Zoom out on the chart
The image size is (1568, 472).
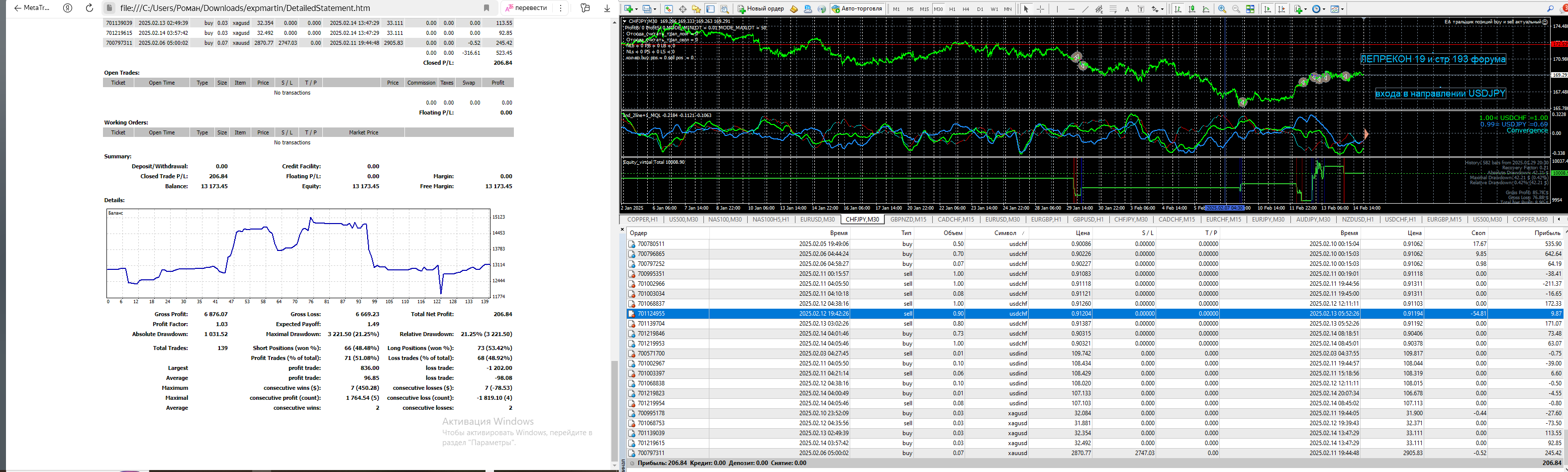click(x=1236, y=9)
